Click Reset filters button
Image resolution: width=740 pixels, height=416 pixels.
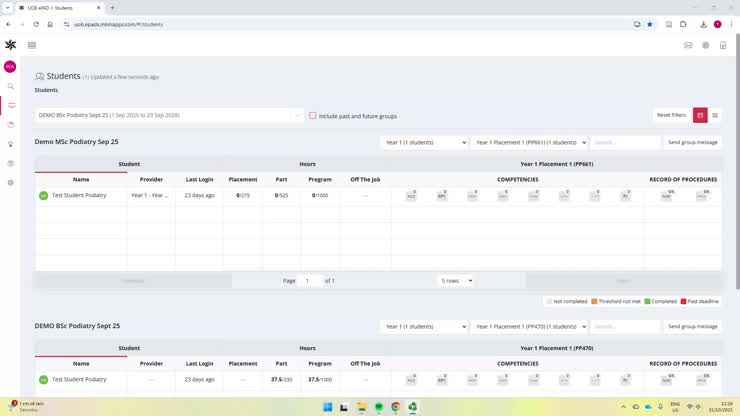point(671,115)
